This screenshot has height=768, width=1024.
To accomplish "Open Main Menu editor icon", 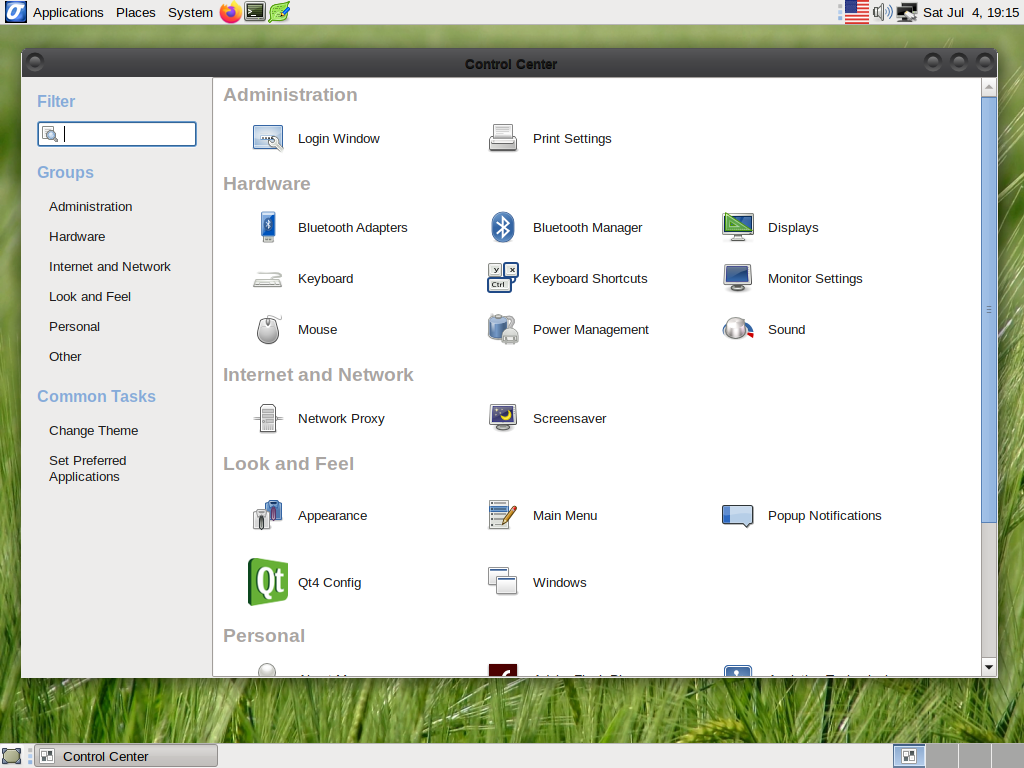I will [x=503, y=515].
